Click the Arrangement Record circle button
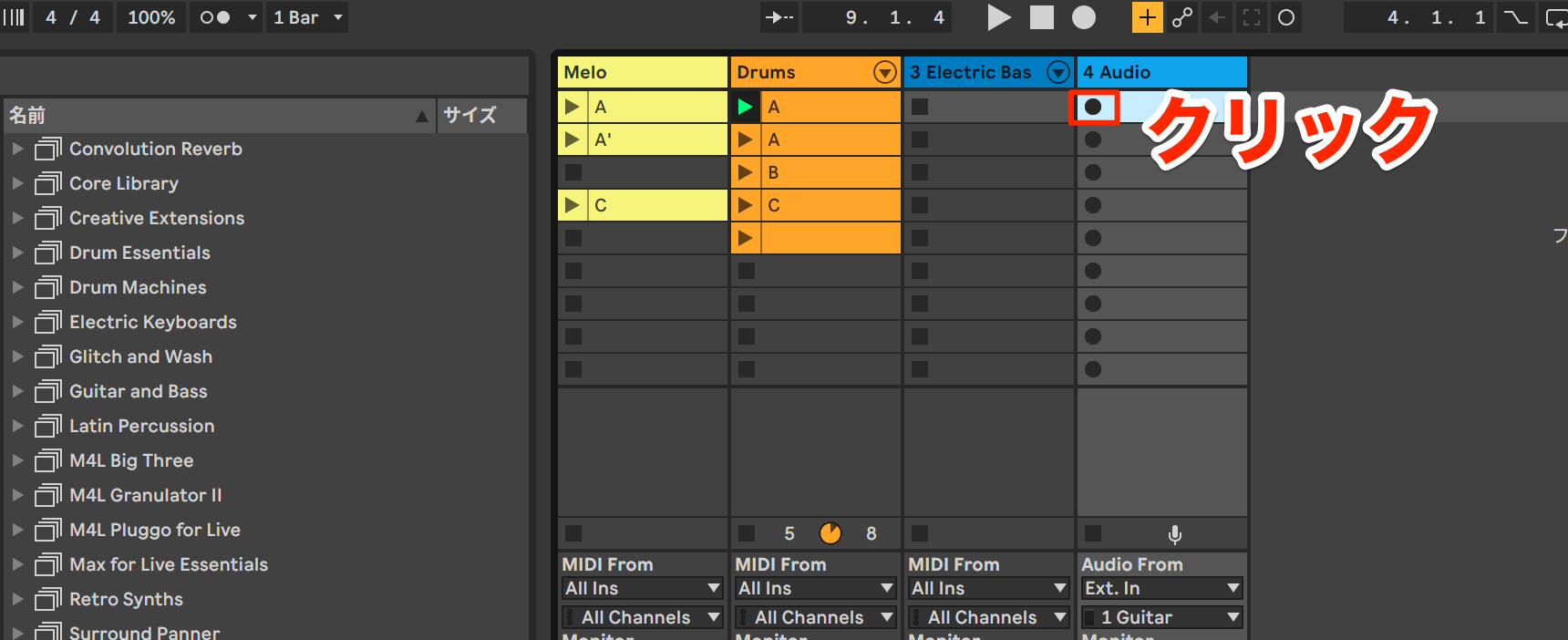Viewport: 1568px width, 640px height. point(1084,17)
